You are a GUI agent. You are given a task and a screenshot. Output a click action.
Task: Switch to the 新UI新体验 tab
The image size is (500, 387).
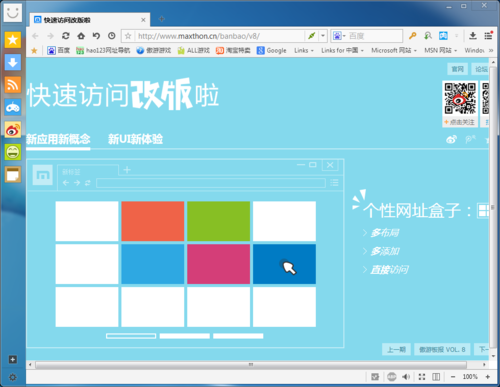click(135, 139)
